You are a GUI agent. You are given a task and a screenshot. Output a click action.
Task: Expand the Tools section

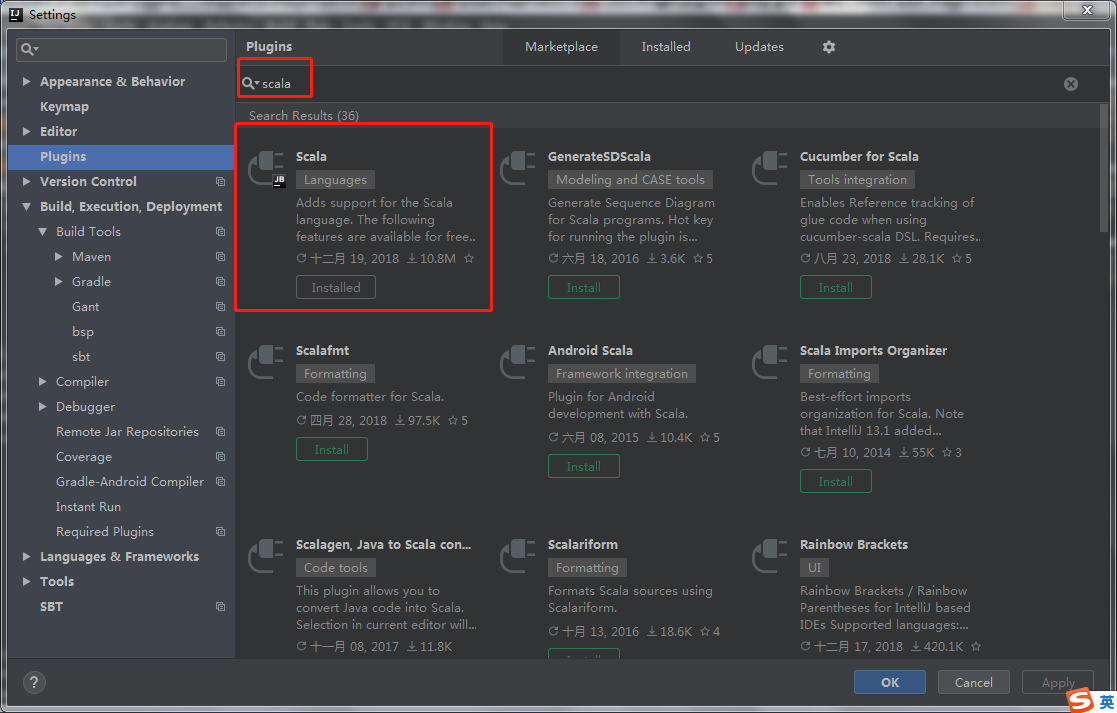coord(26,581)
